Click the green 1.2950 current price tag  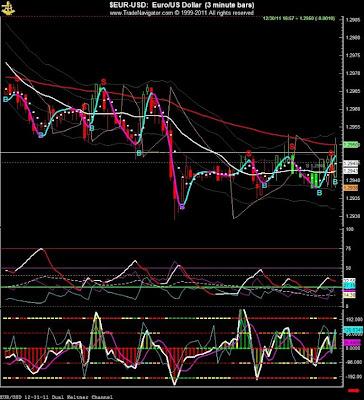[350, 145]
